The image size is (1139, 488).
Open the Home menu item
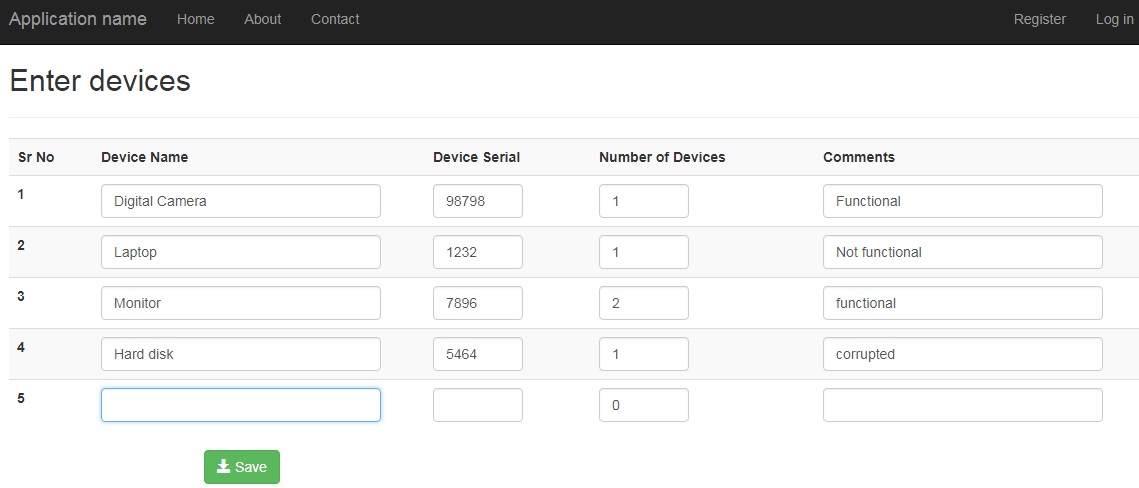195,20
